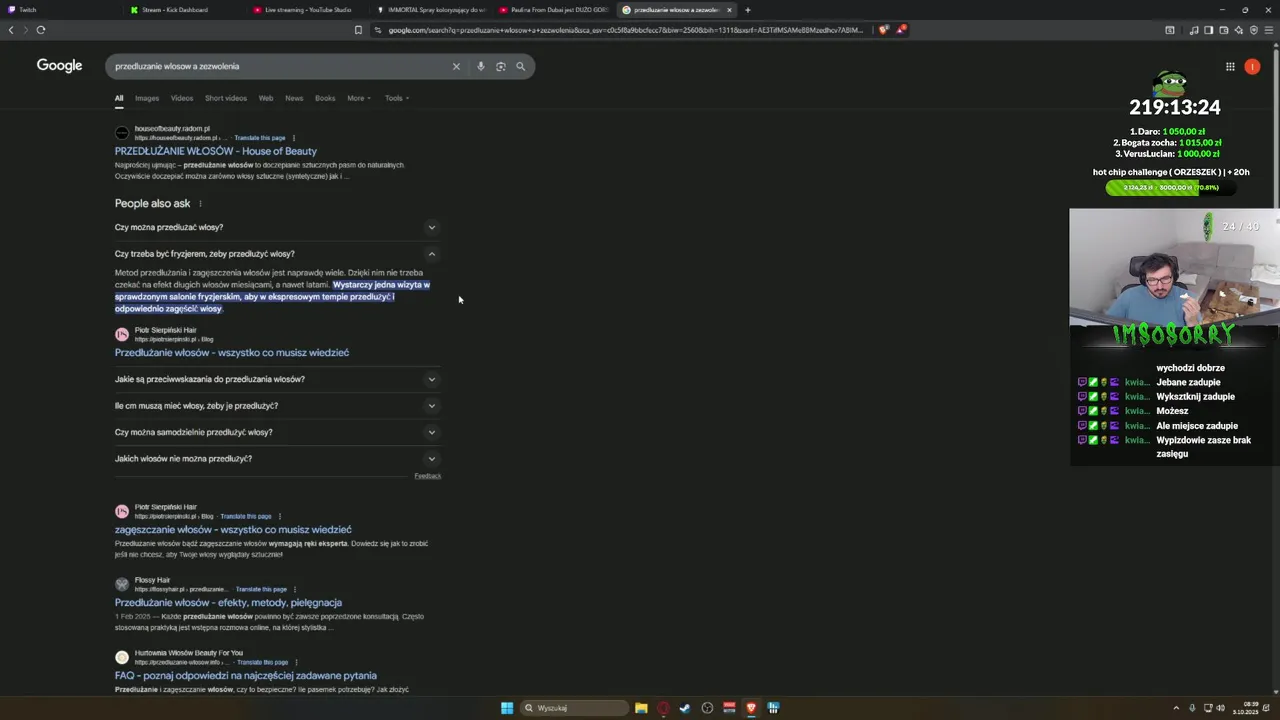The width and height of the screenshot is (1280, 720).
Task: Open a new browser tab
Action: pos(747,10)
